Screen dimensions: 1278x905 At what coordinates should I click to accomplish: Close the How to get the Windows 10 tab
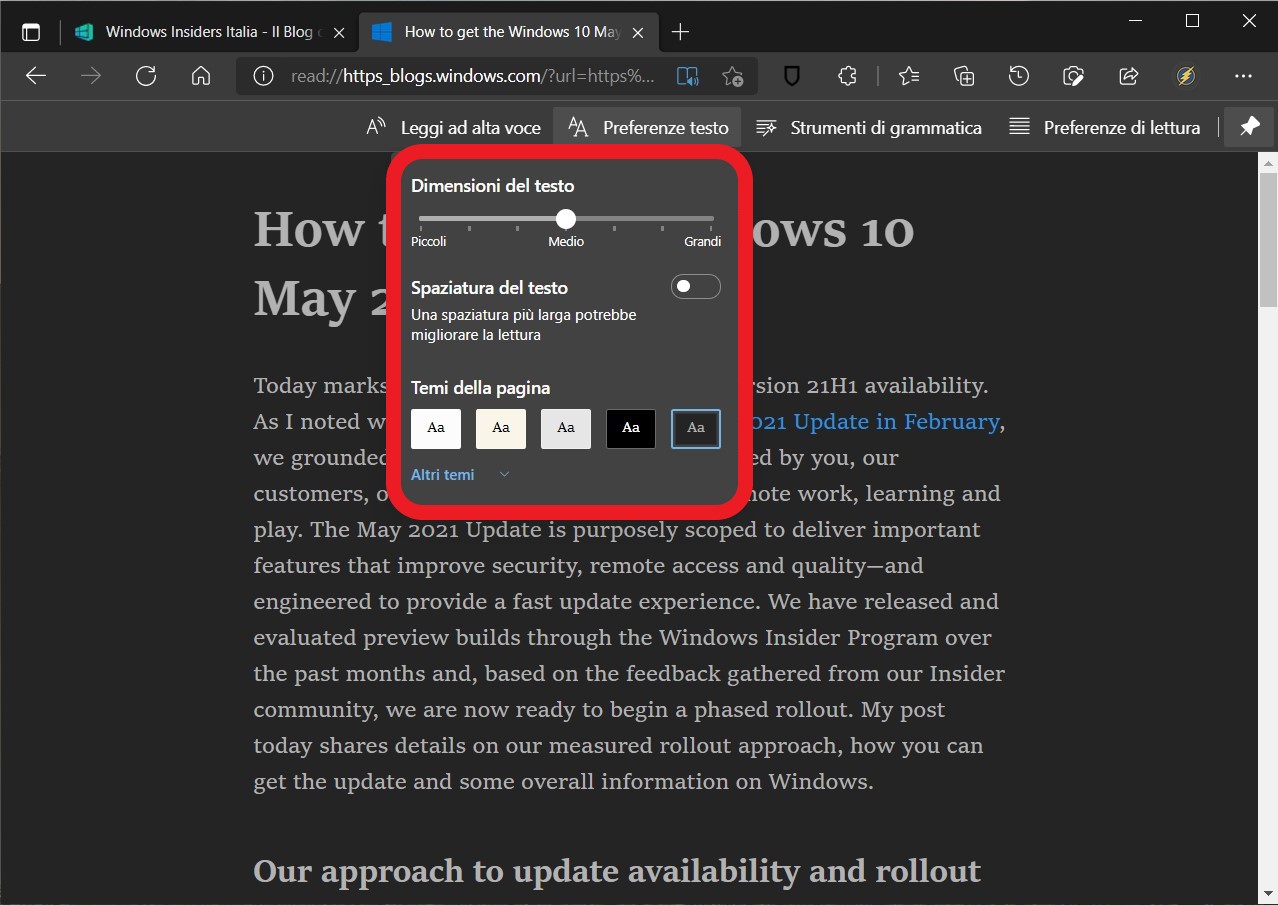pyautogui.click(x=639, y=32)
